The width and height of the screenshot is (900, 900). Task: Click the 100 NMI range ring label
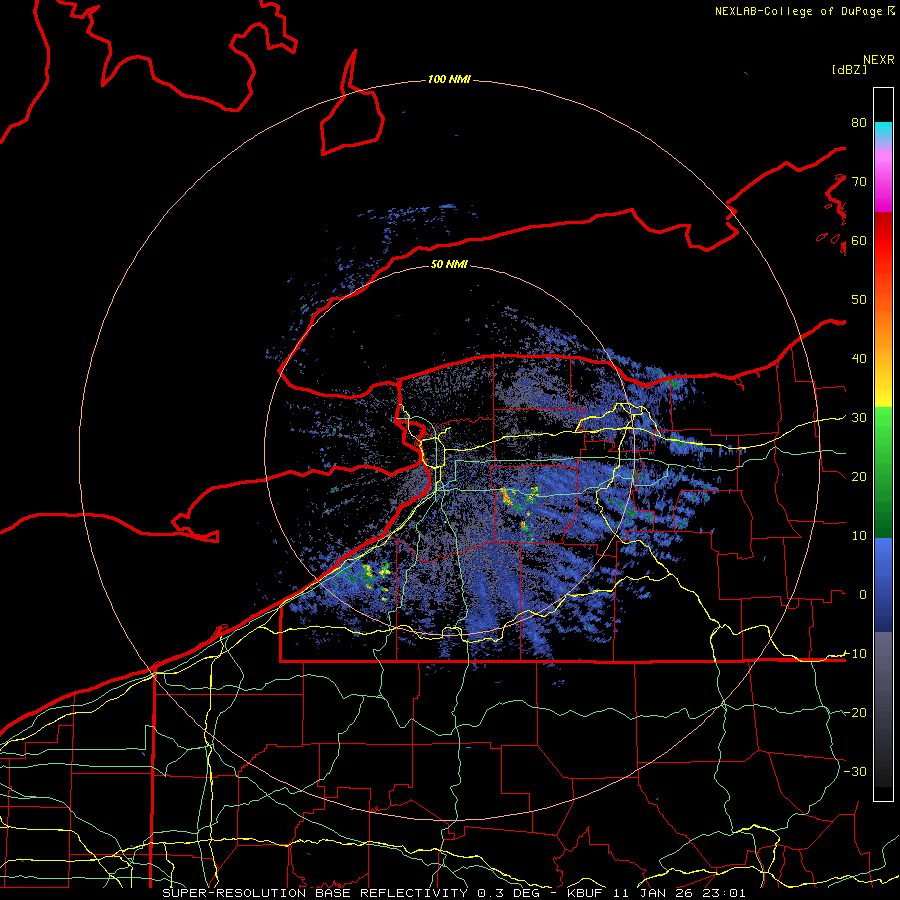coord(449,79)
